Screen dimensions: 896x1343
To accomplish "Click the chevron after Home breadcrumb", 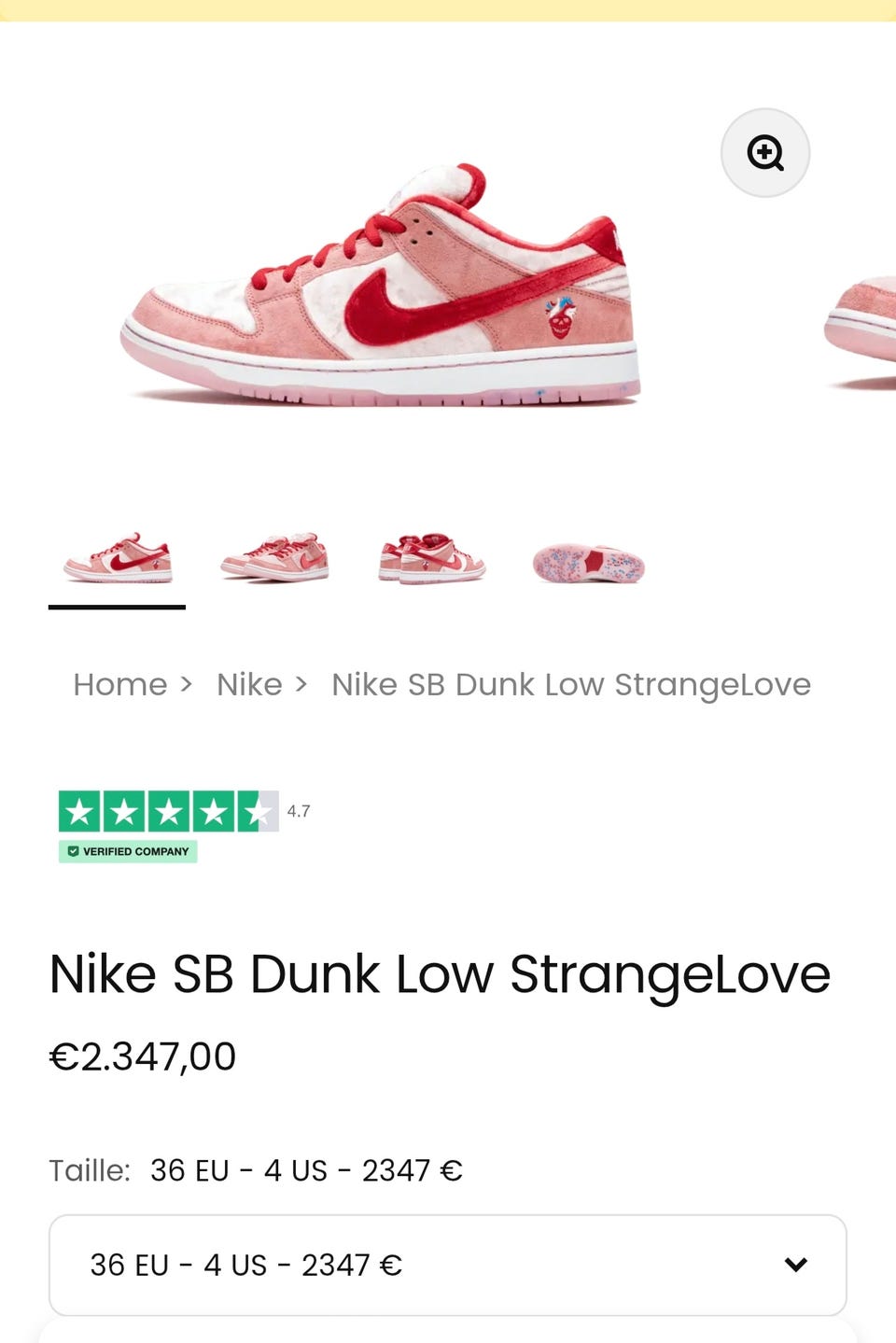I will [186, 685].
